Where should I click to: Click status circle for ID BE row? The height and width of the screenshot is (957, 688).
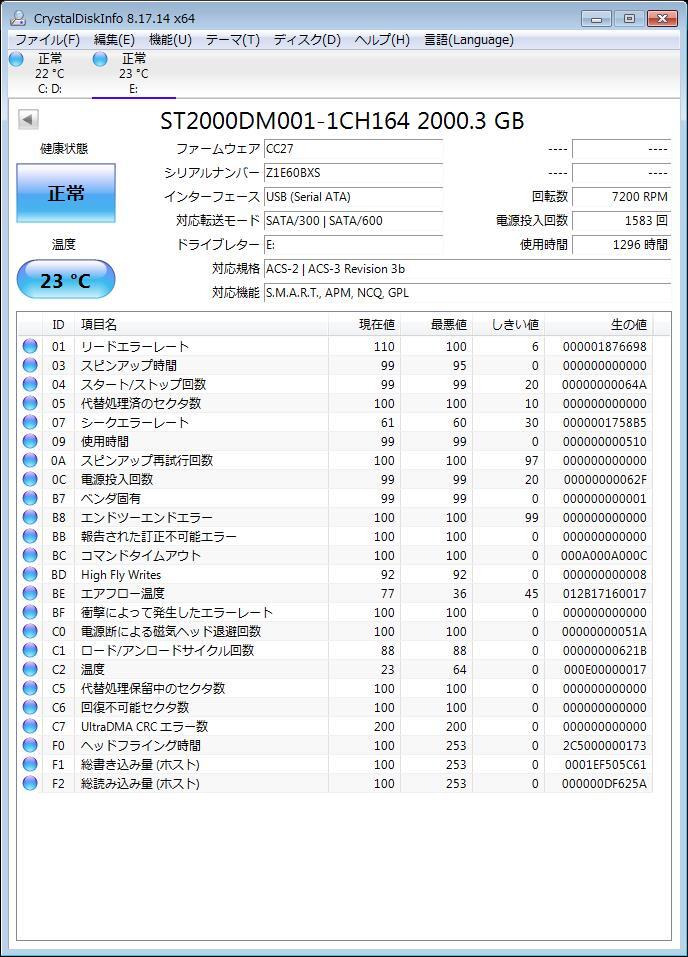tap(30, 593)
